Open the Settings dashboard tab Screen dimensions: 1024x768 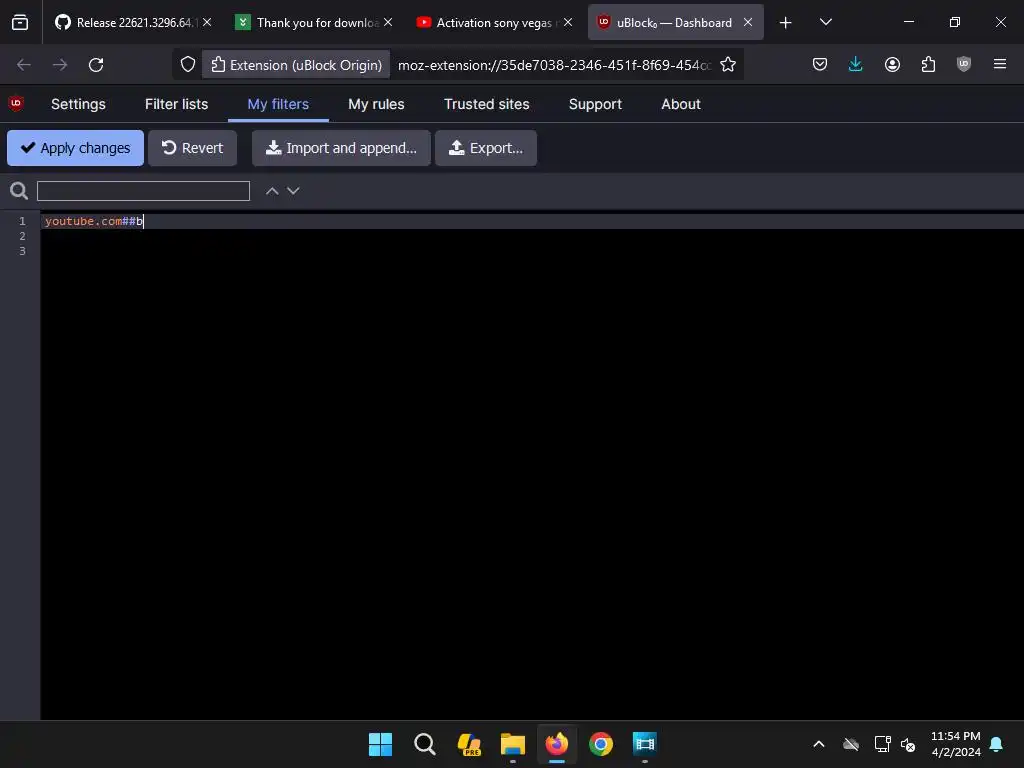click(x=78, y=104)
